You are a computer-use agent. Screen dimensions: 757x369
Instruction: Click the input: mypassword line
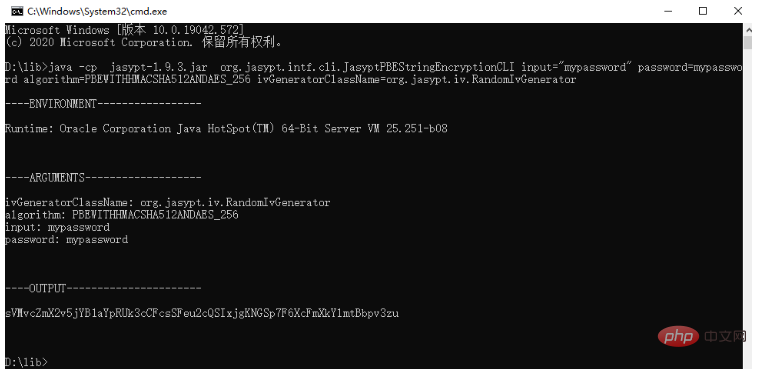pyautogui.click(x=57, y=227)
